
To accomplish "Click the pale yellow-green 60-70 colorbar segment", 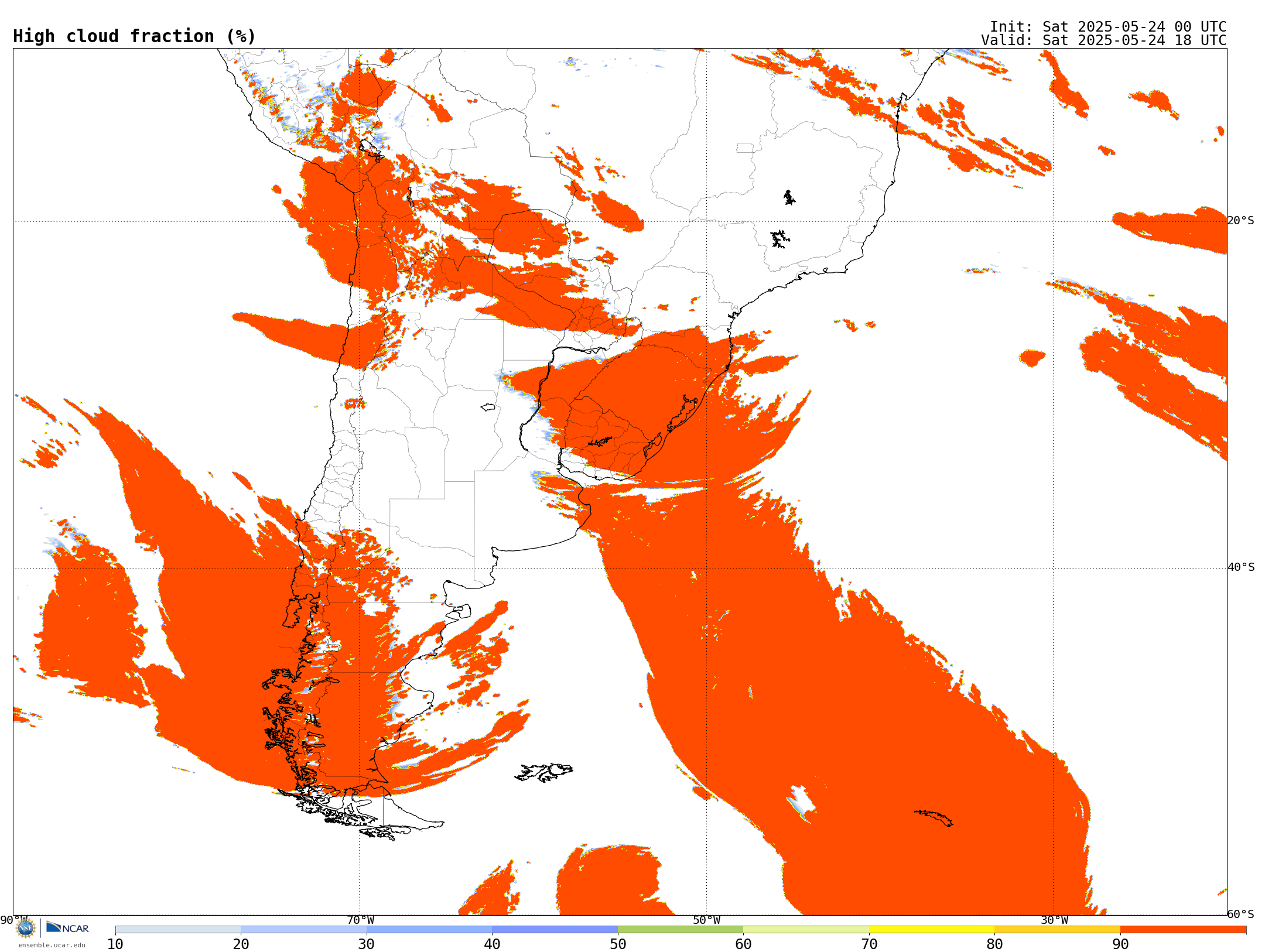I will (806, 930).
